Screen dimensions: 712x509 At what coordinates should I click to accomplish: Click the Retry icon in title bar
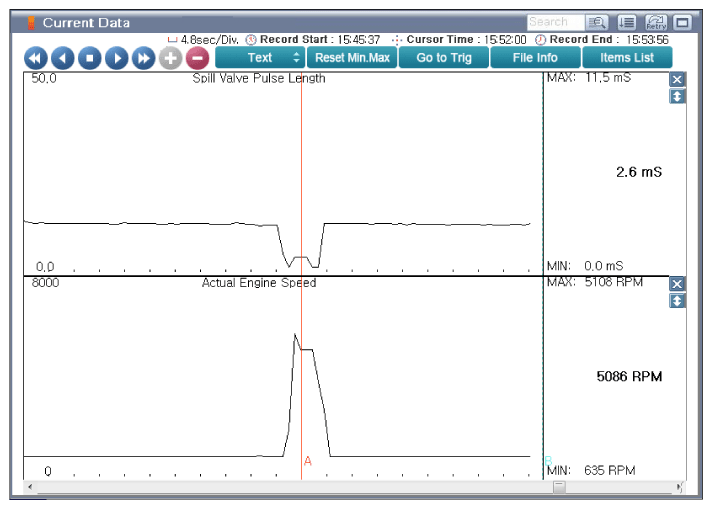(x=656, y=22)
